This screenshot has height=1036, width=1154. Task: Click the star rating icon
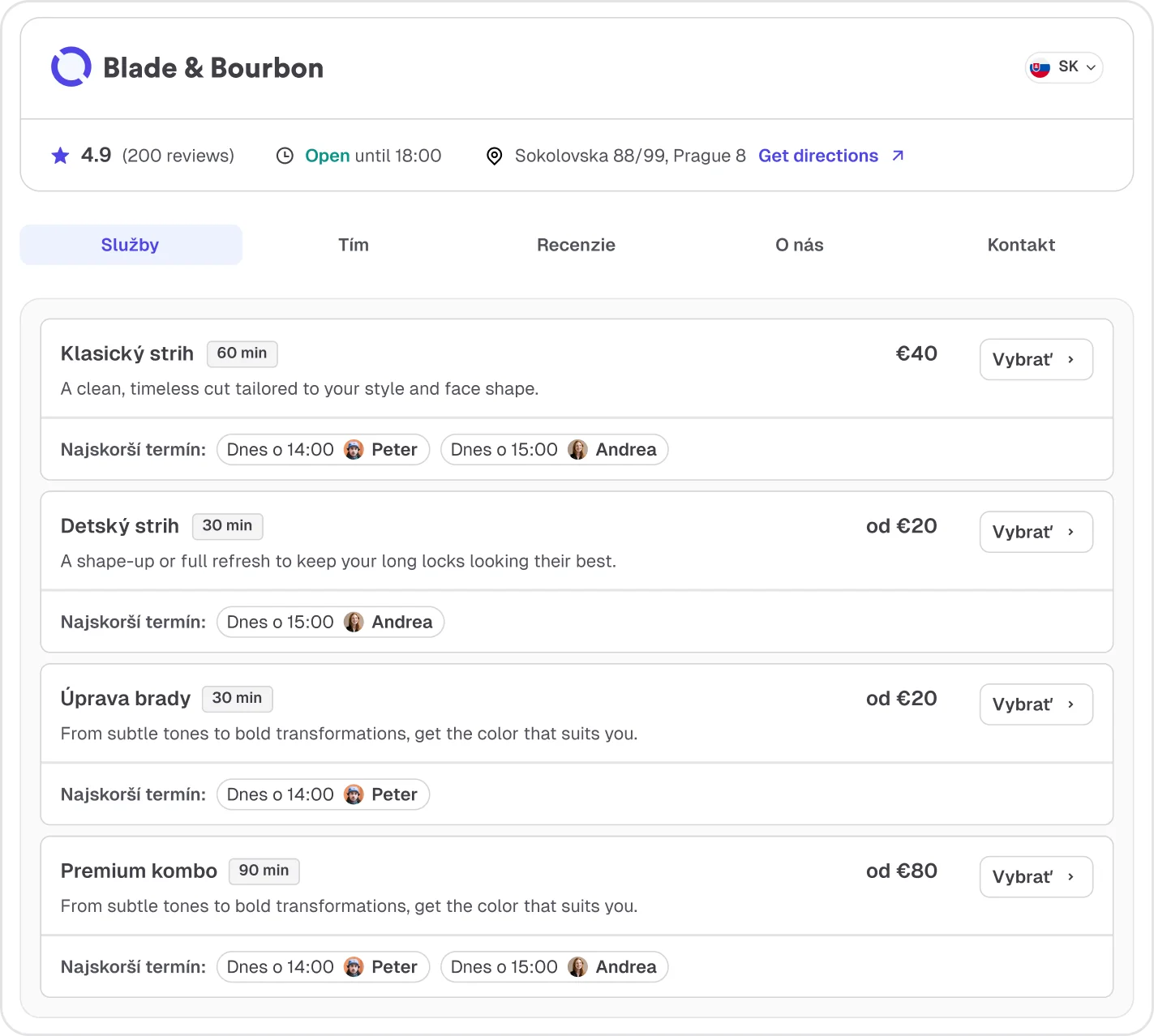pyautogui.click(x=60, y=155)
